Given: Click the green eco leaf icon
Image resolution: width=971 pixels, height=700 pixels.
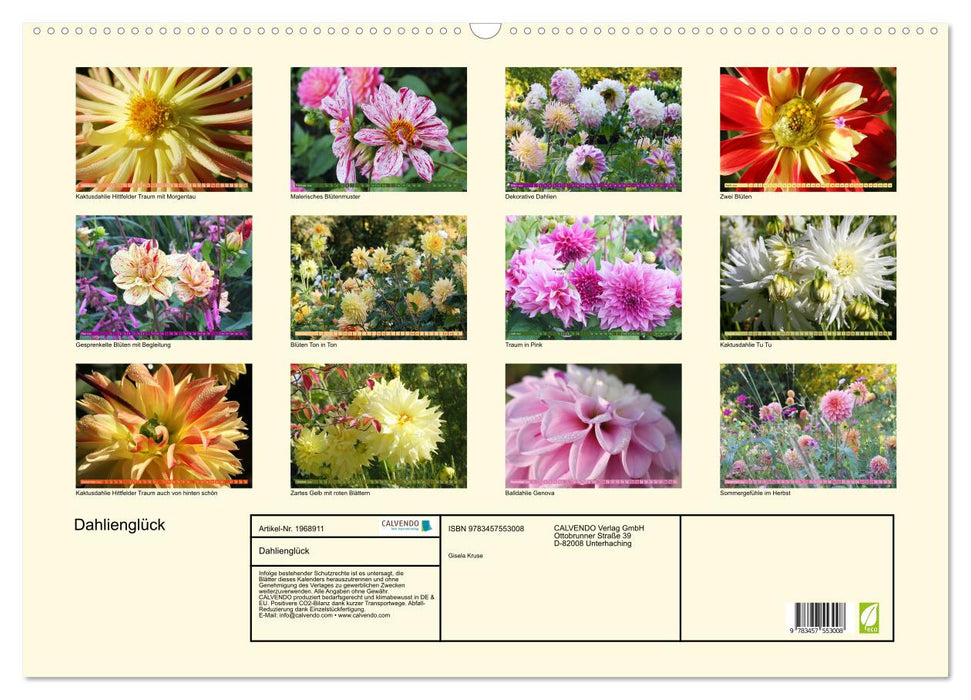Looking at the screenshot, I should click(x=869, y=617).
